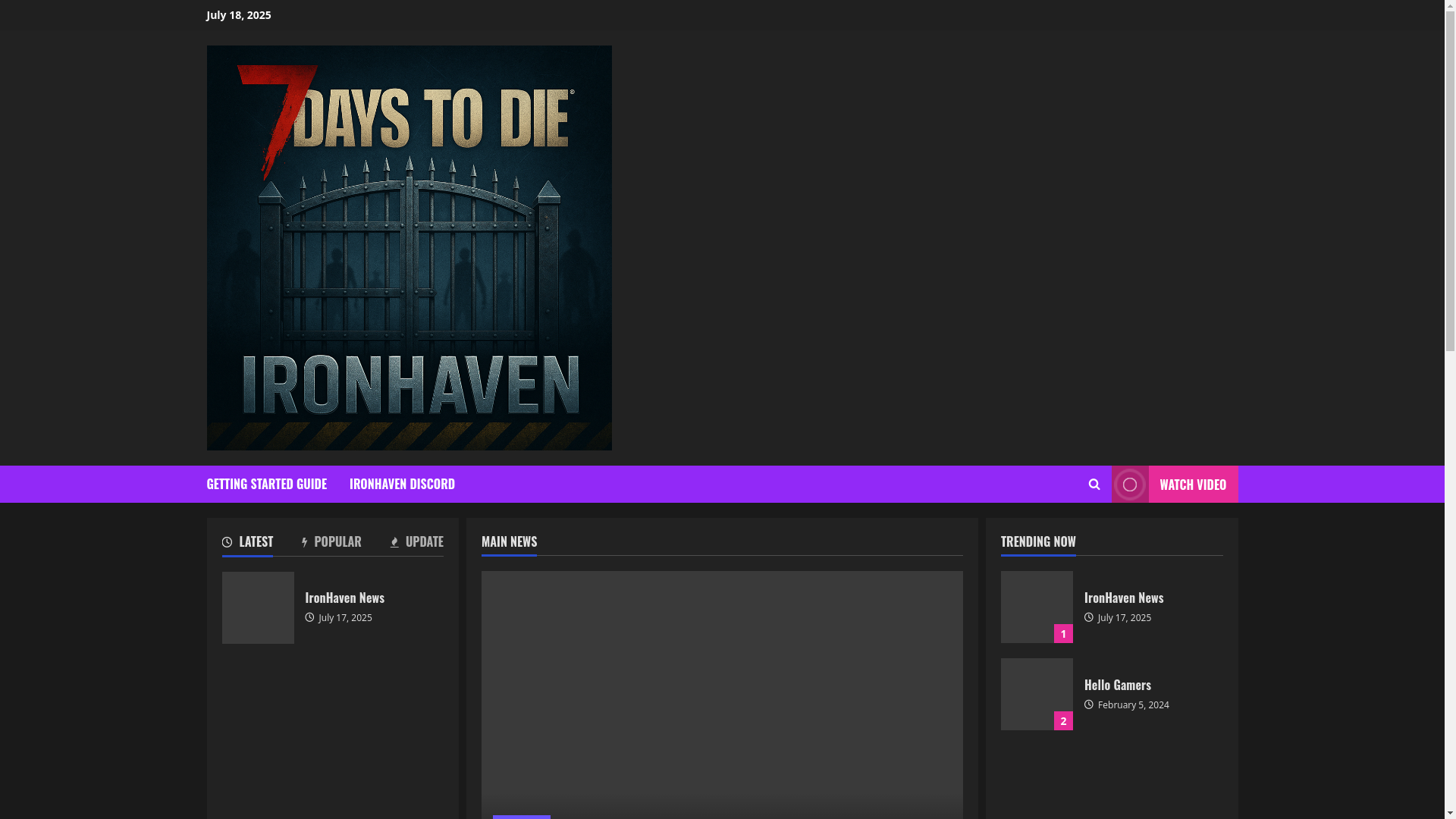1456x819 pixels.
Task: Click trending thumbnail numbered 2
Action: click(x=1037, y=694)
